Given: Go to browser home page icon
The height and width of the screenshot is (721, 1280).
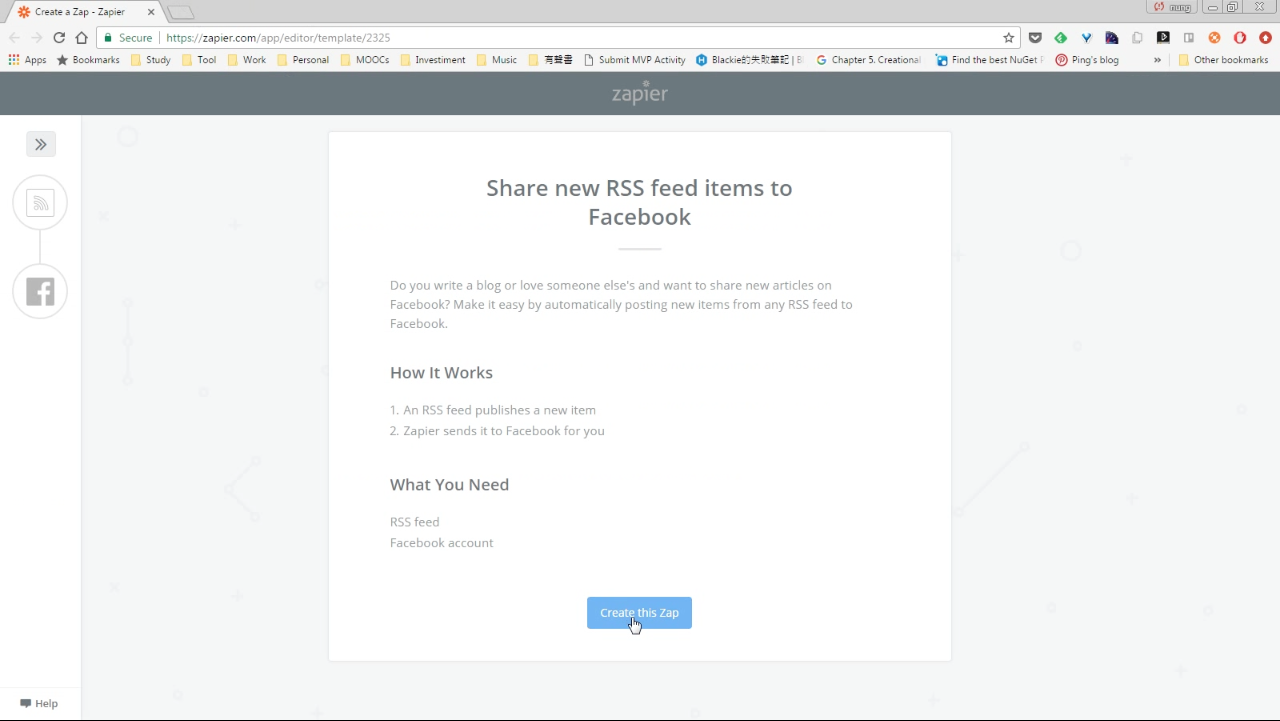Looking at the screenshot, I should (82, 37).
